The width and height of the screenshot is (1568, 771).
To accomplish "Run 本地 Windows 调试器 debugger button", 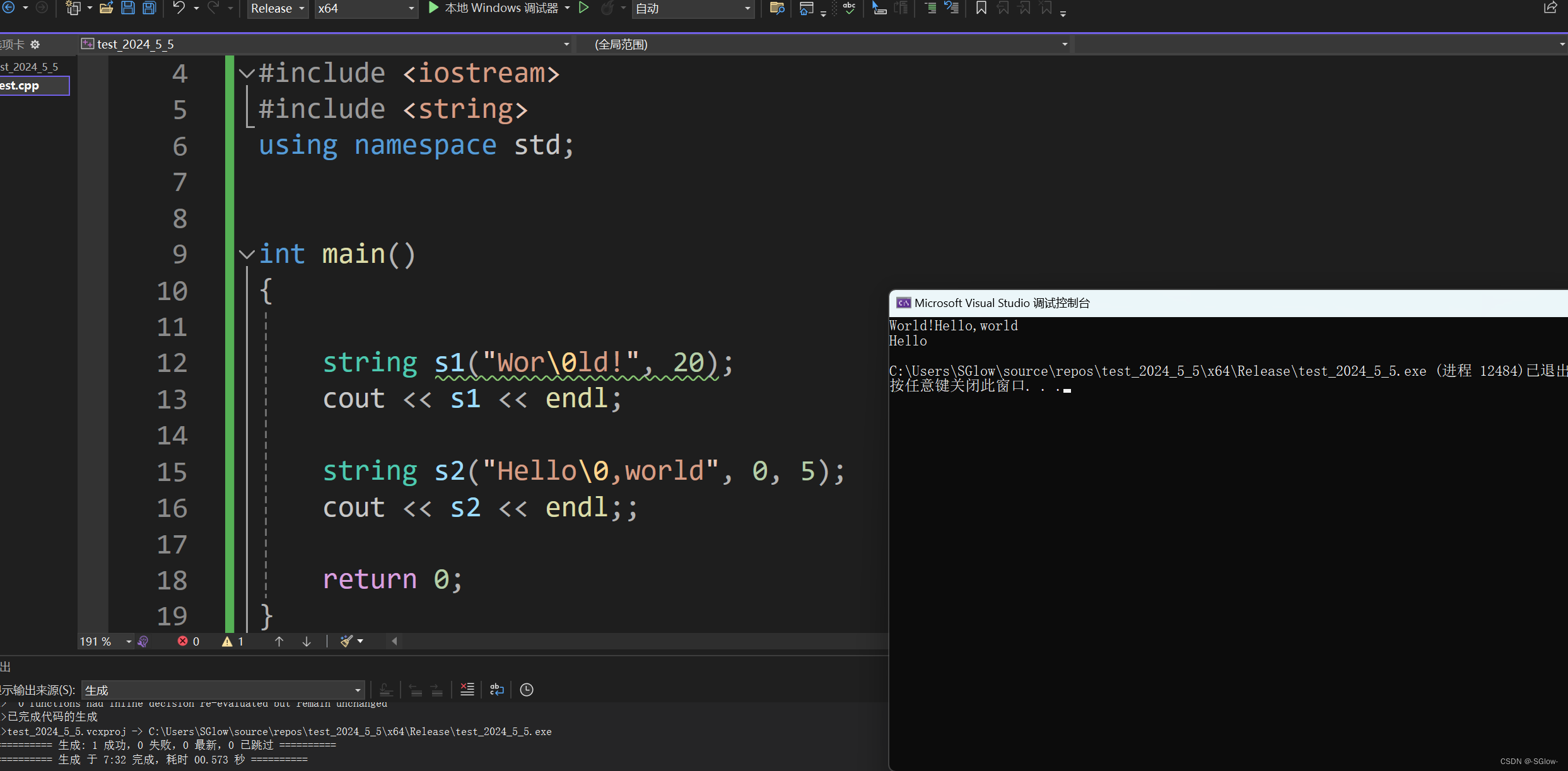I will 493,8.
